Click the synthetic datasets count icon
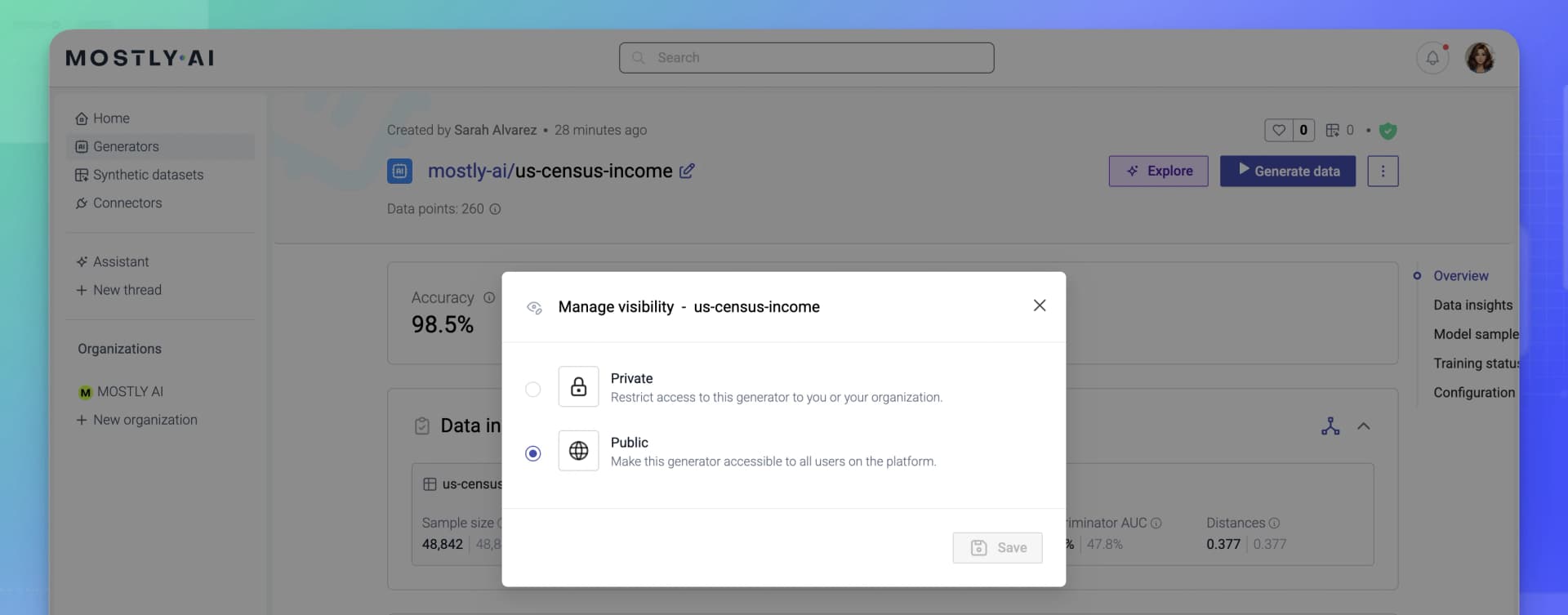 (x=1332, y=130)
